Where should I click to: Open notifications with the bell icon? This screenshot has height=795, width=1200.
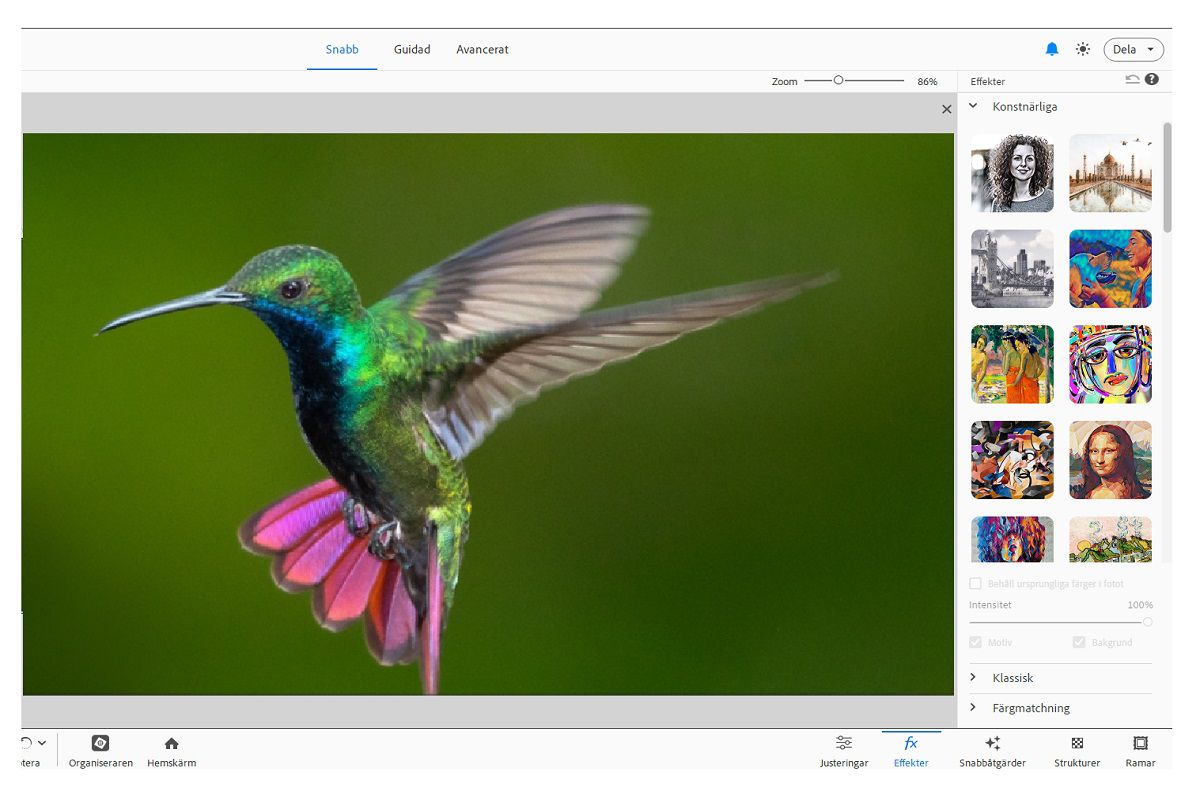click(x=1052, y=49)
